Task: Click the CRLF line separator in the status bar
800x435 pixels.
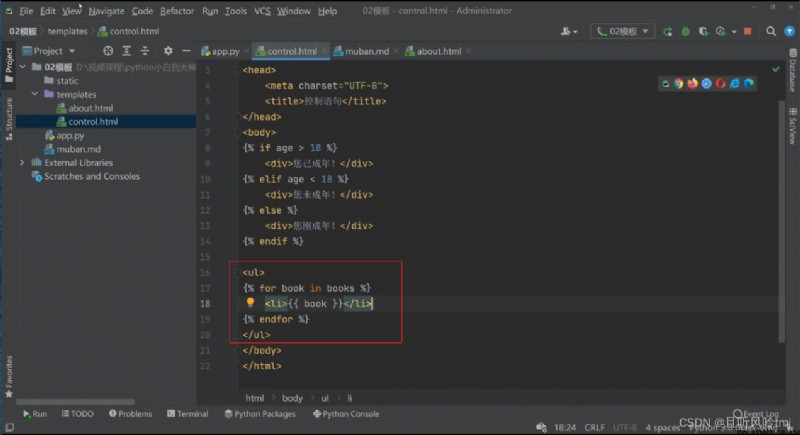Action: point(594,427)
